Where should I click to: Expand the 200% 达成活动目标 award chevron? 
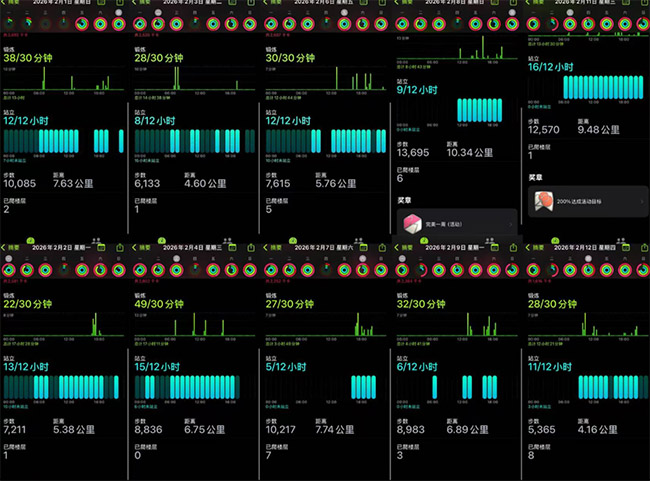coord(641,201)
